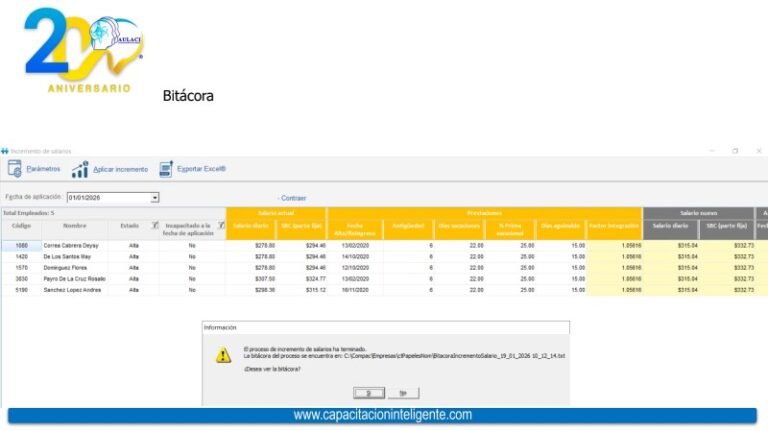768x431 pixels.
Task: Click the $324.77 SBC cell
Action: pyautogui.click(x=302, y=279)
